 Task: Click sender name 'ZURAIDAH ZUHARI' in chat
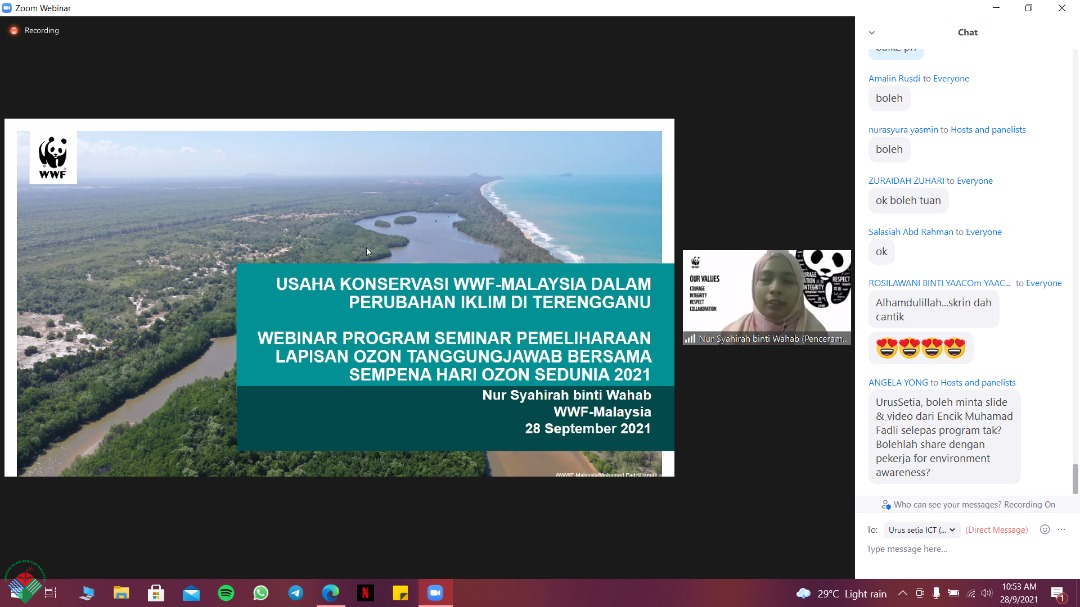(x=906, y=181)
